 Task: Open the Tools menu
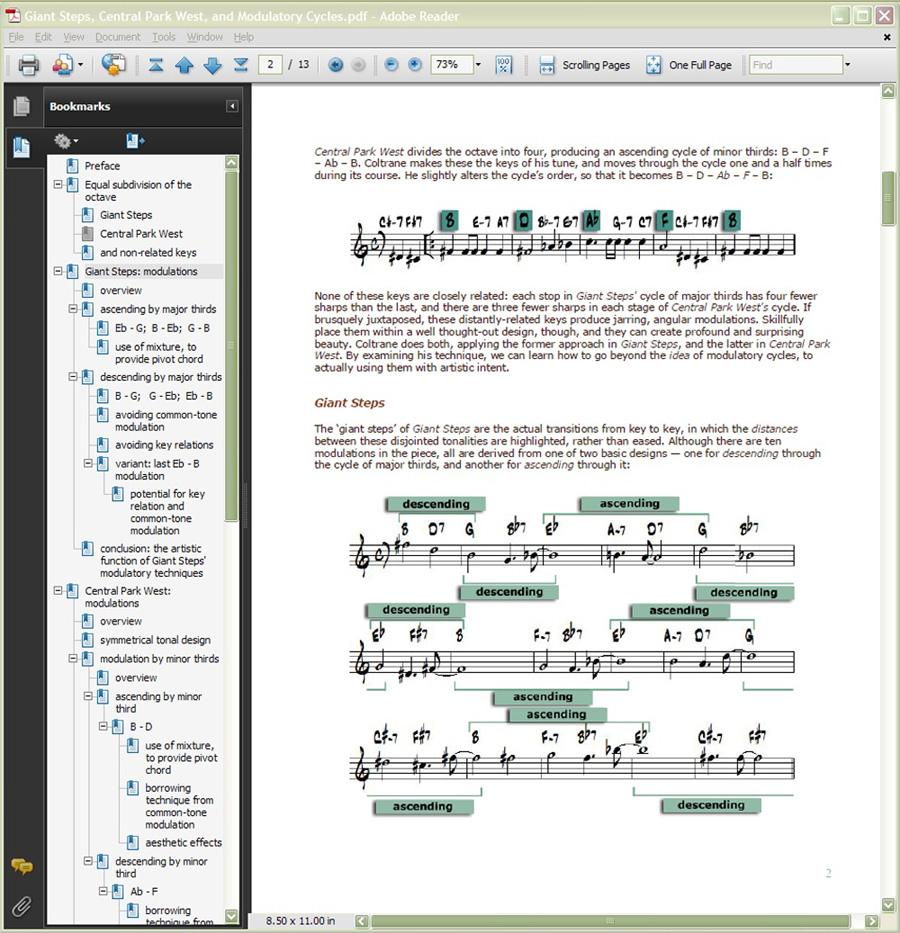point(164,37)
